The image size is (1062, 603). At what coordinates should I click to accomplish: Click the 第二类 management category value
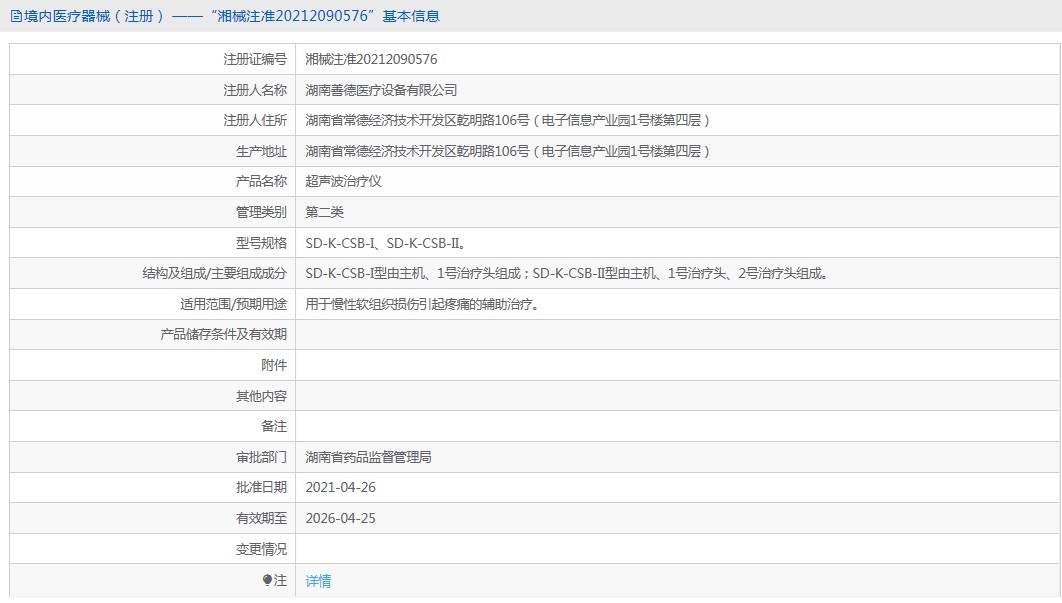[324, 212]
